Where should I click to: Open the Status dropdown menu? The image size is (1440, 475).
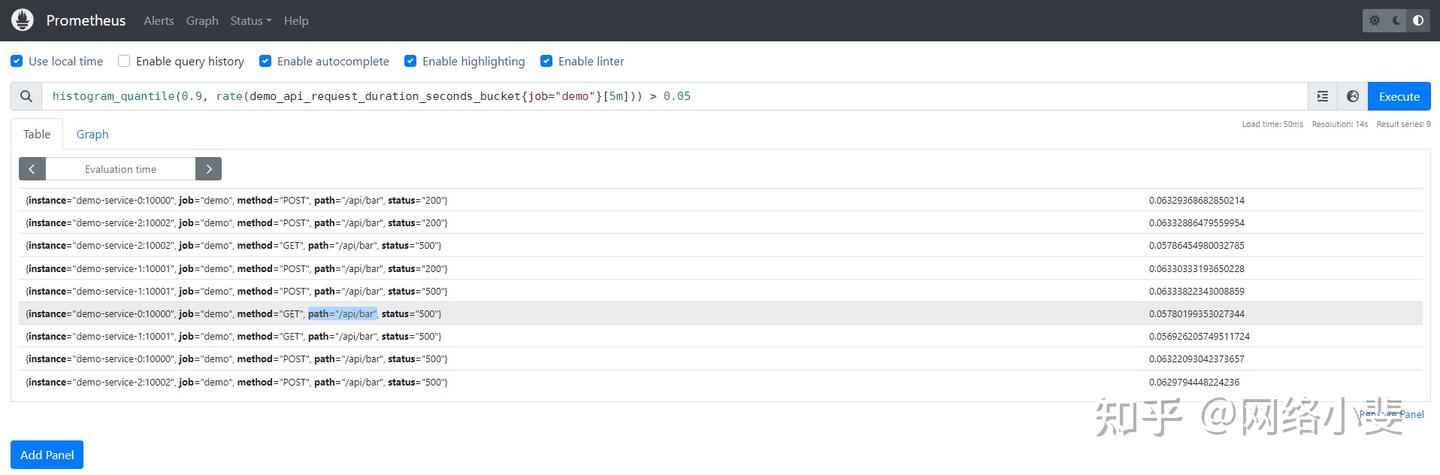pyautogui.click(x=250, y=20)
